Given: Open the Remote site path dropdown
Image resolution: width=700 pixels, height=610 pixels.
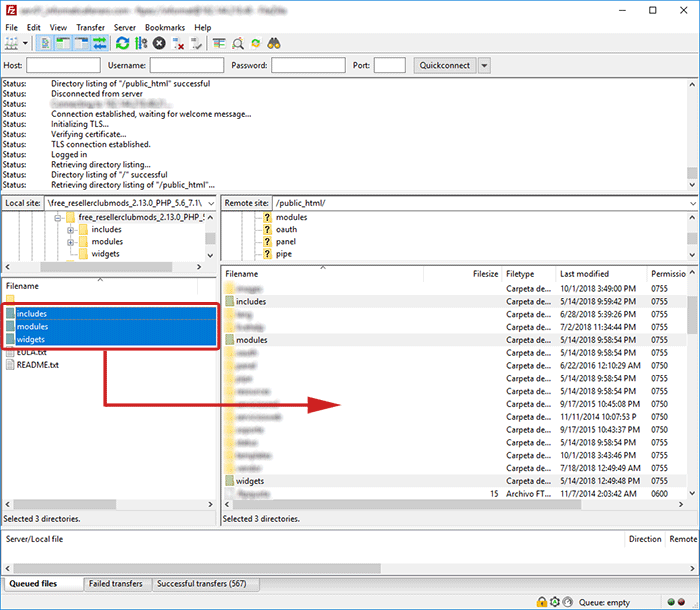Looking at the screenshot, I should pyautogui.click(x=692, y=203).
